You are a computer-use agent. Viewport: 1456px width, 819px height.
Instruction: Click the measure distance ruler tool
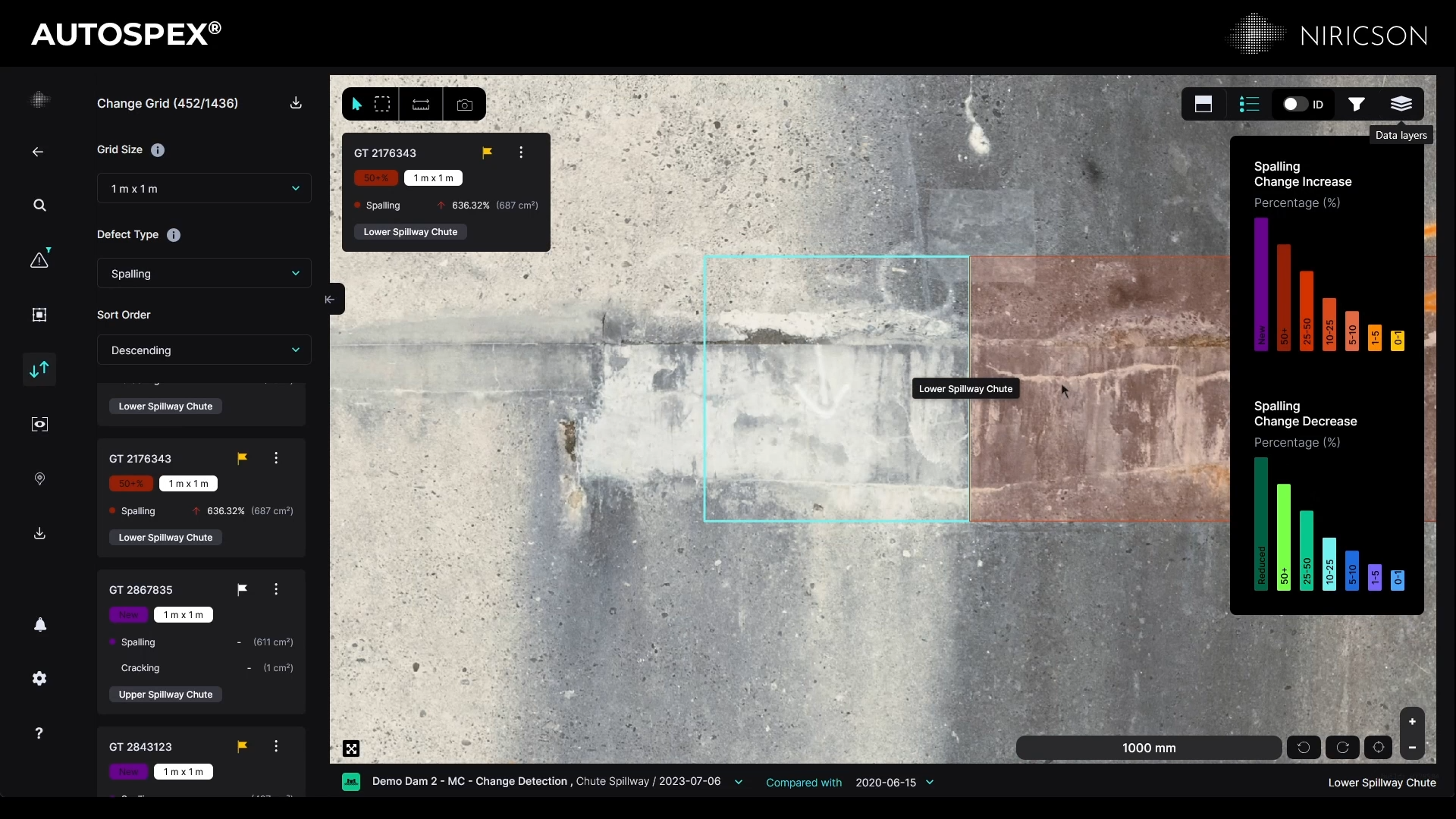pyautogui.click(x=421, y=105)
